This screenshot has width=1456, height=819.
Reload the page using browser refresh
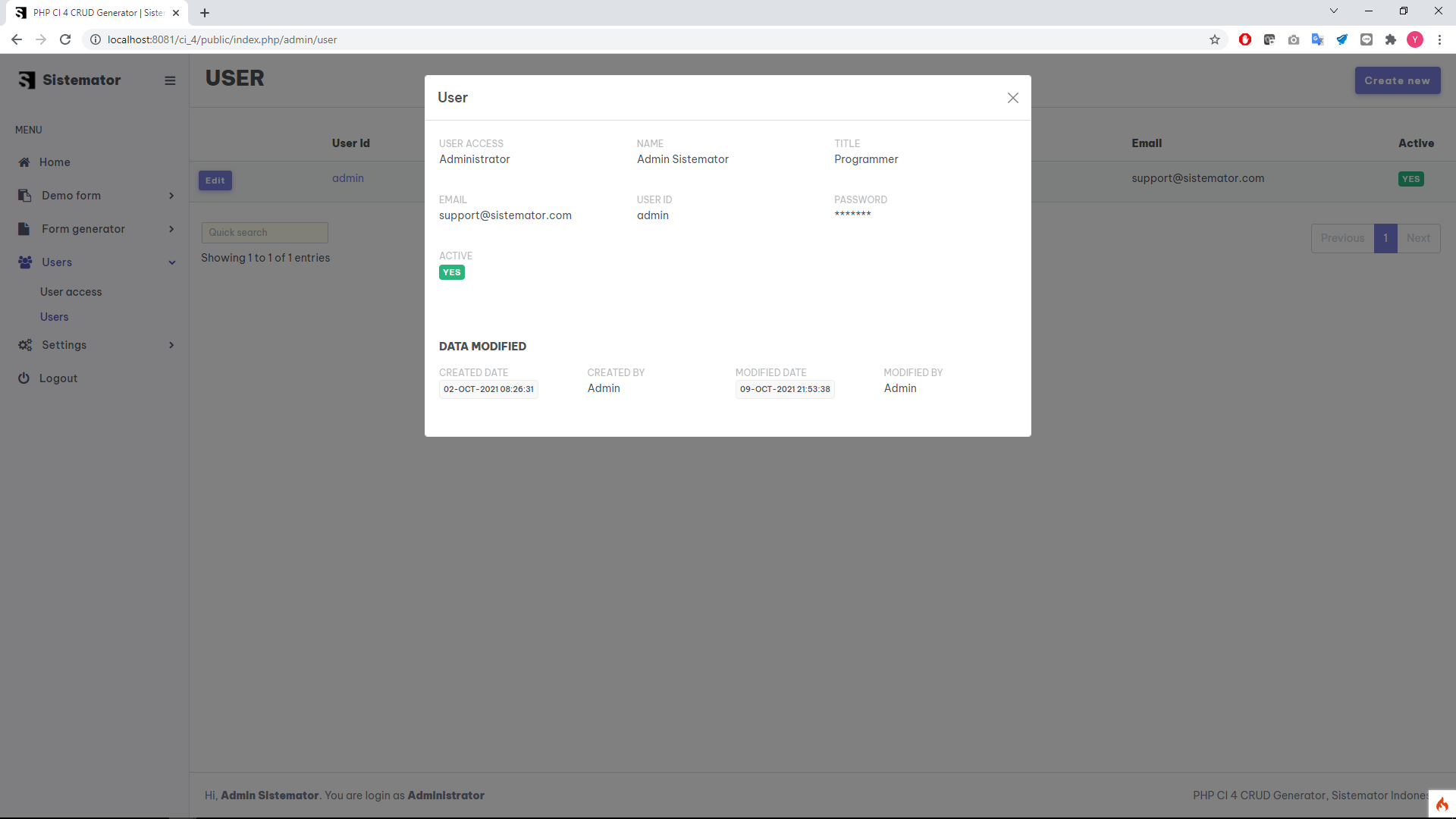[65, 39]
